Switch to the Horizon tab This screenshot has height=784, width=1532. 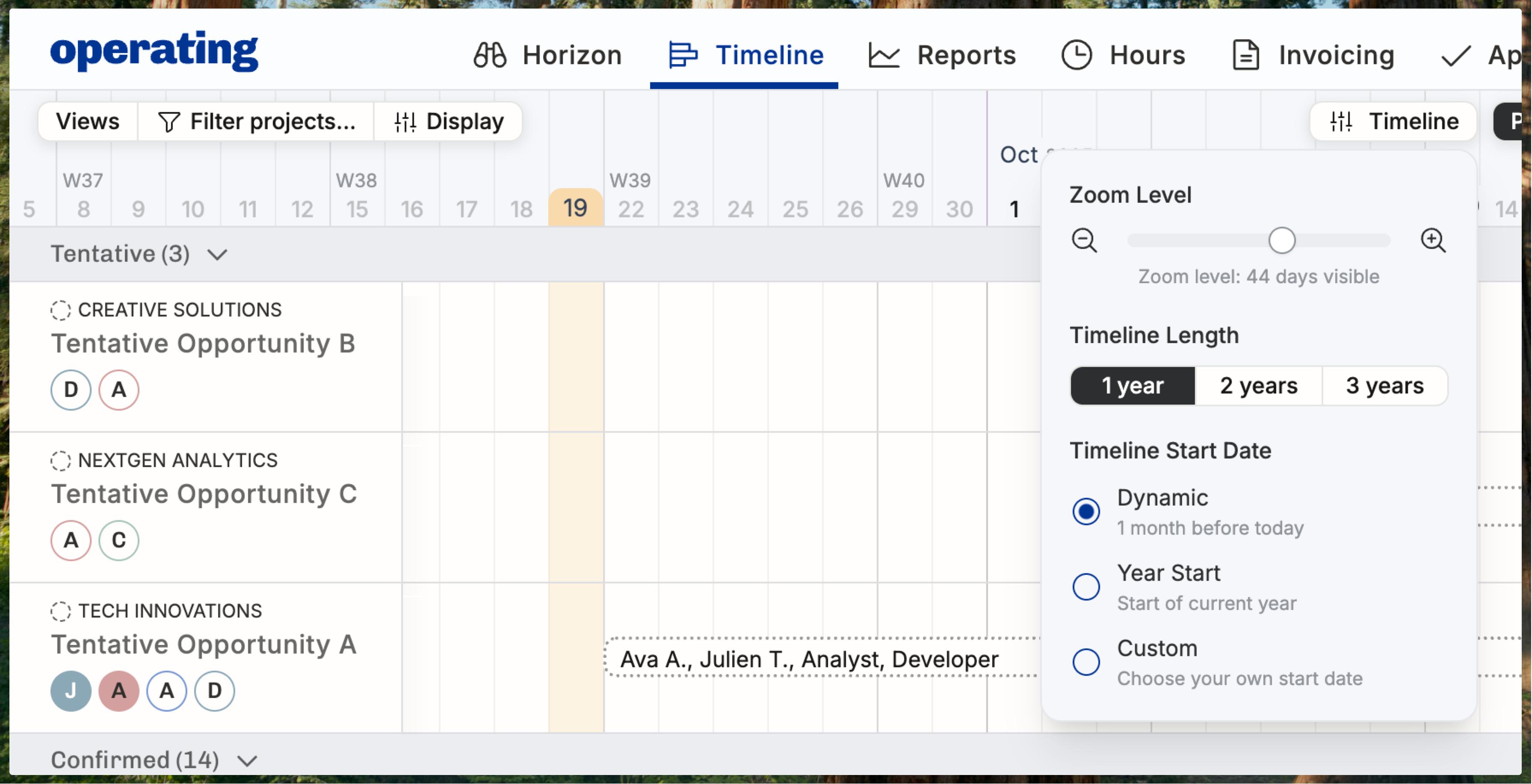(548, 55)
